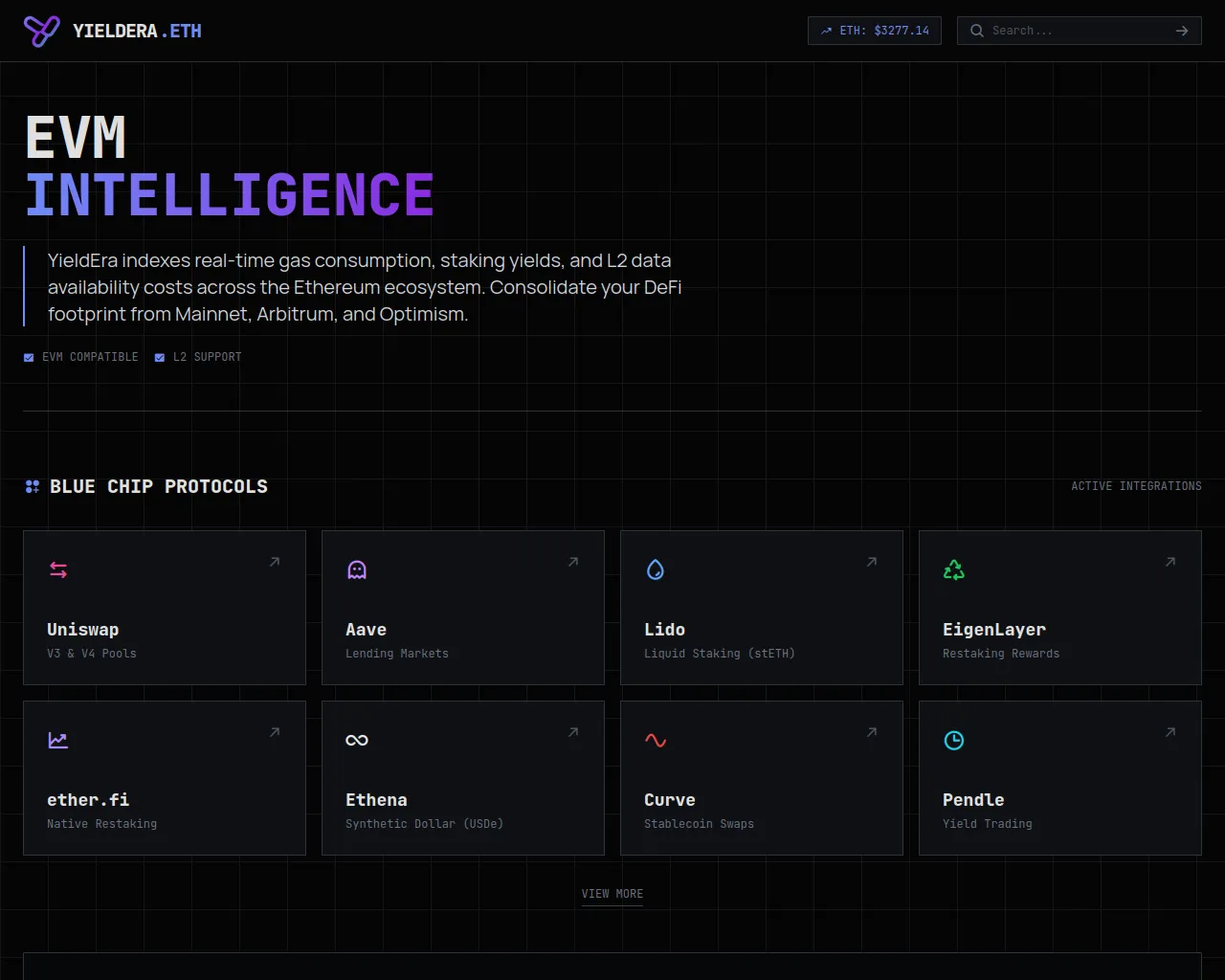The height and width of the screenshot is (980, 1225).
Task: Open Curve via its external arrow icon
Action: tap(872, 732)
